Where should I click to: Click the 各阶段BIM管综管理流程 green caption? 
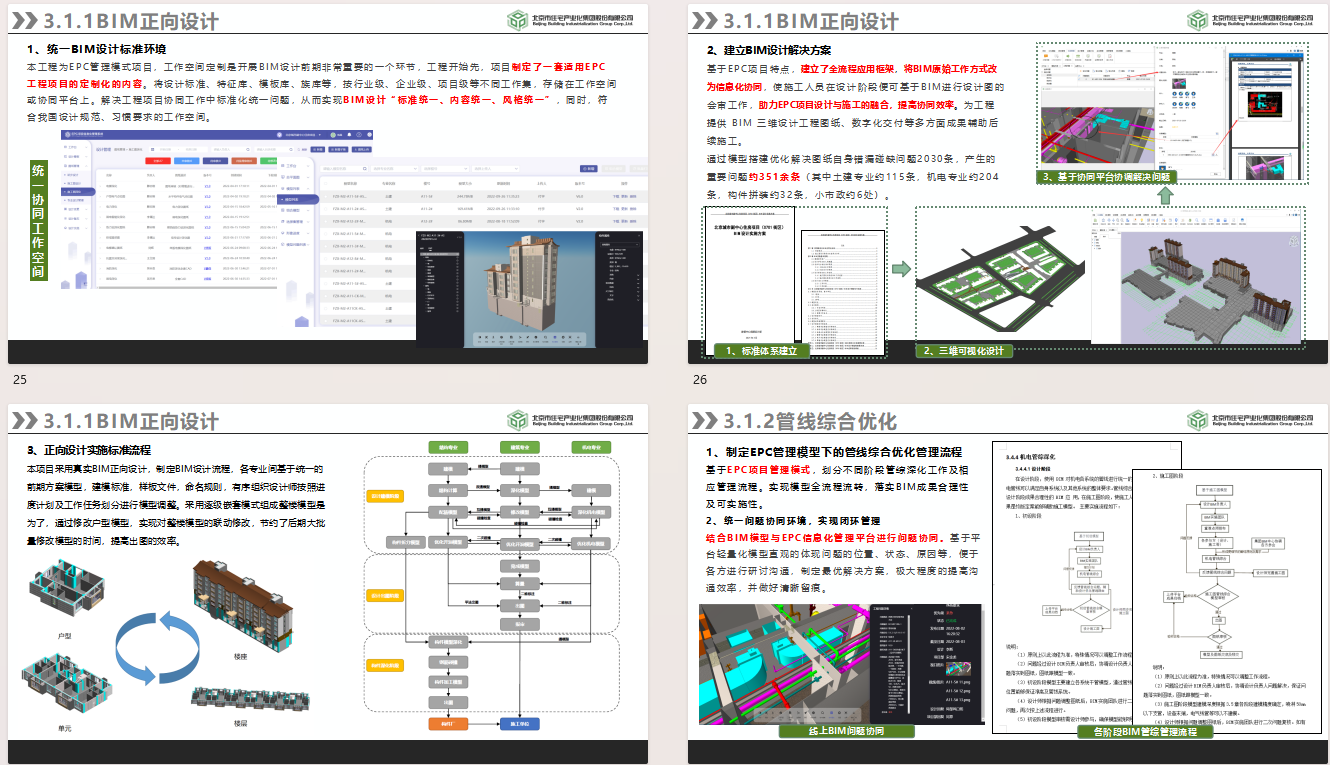click(1145, 732)
